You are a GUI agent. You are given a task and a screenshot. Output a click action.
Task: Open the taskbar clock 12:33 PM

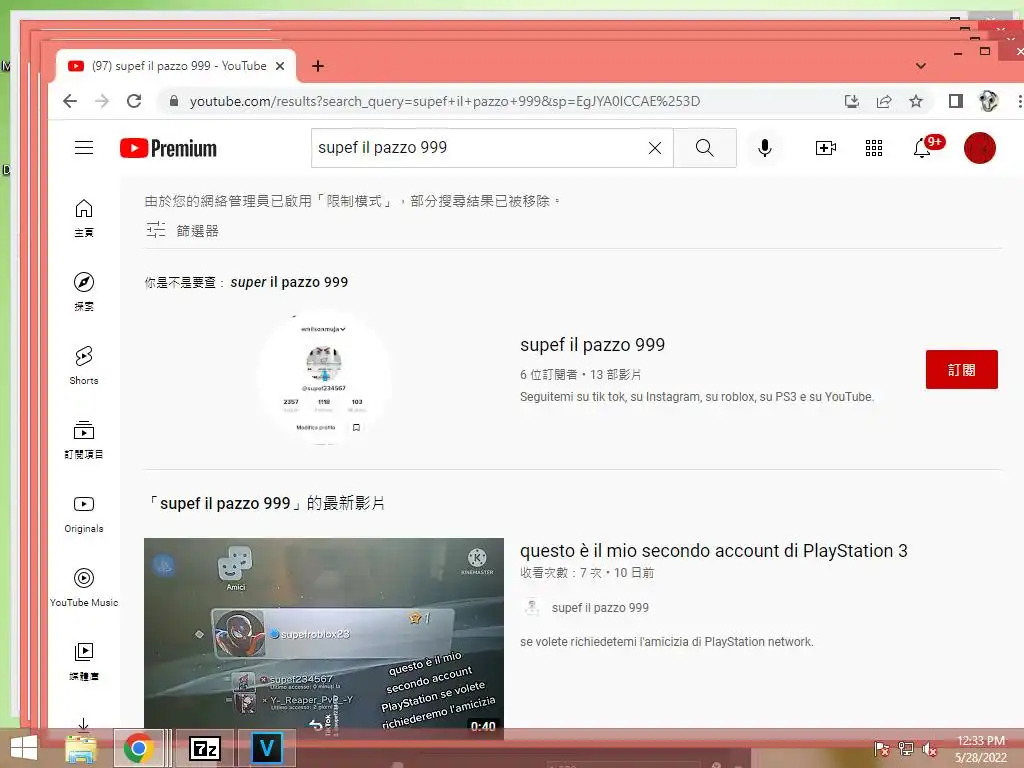click(981, 749)
